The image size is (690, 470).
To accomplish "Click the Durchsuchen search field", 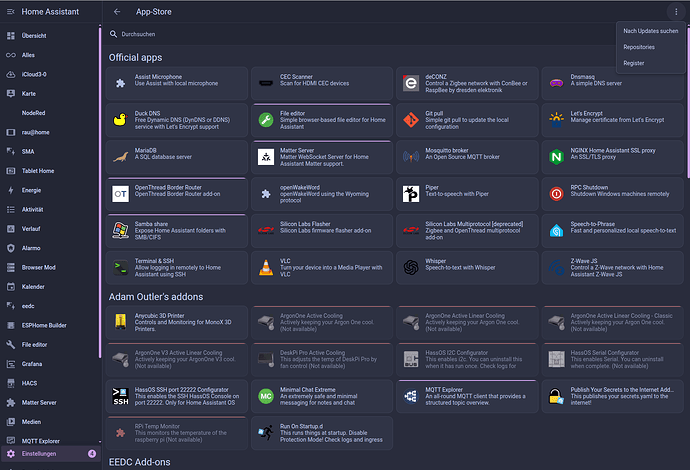I will [x=361, y=34].
